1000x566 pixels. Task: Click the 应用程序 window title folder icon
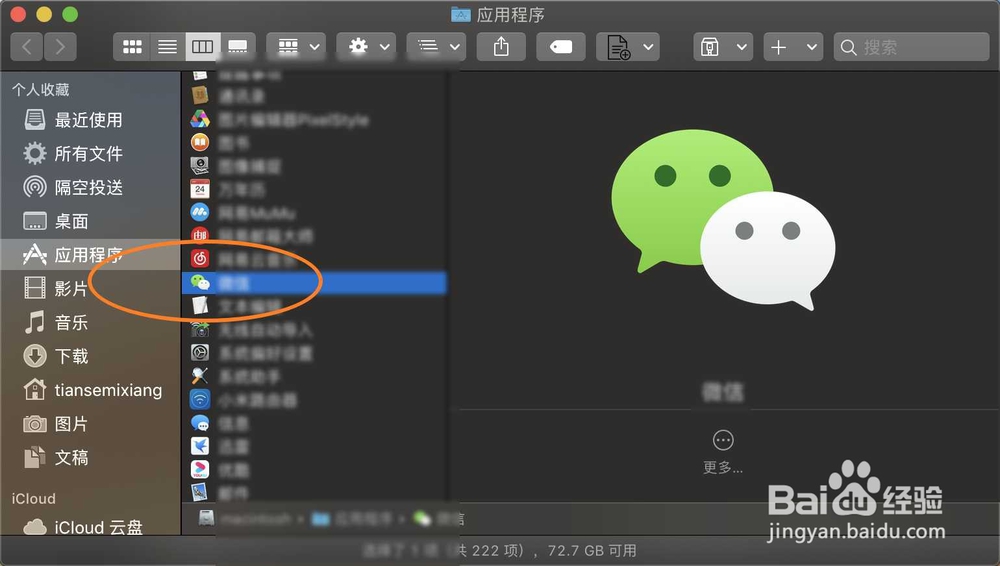tap(460, 14)
